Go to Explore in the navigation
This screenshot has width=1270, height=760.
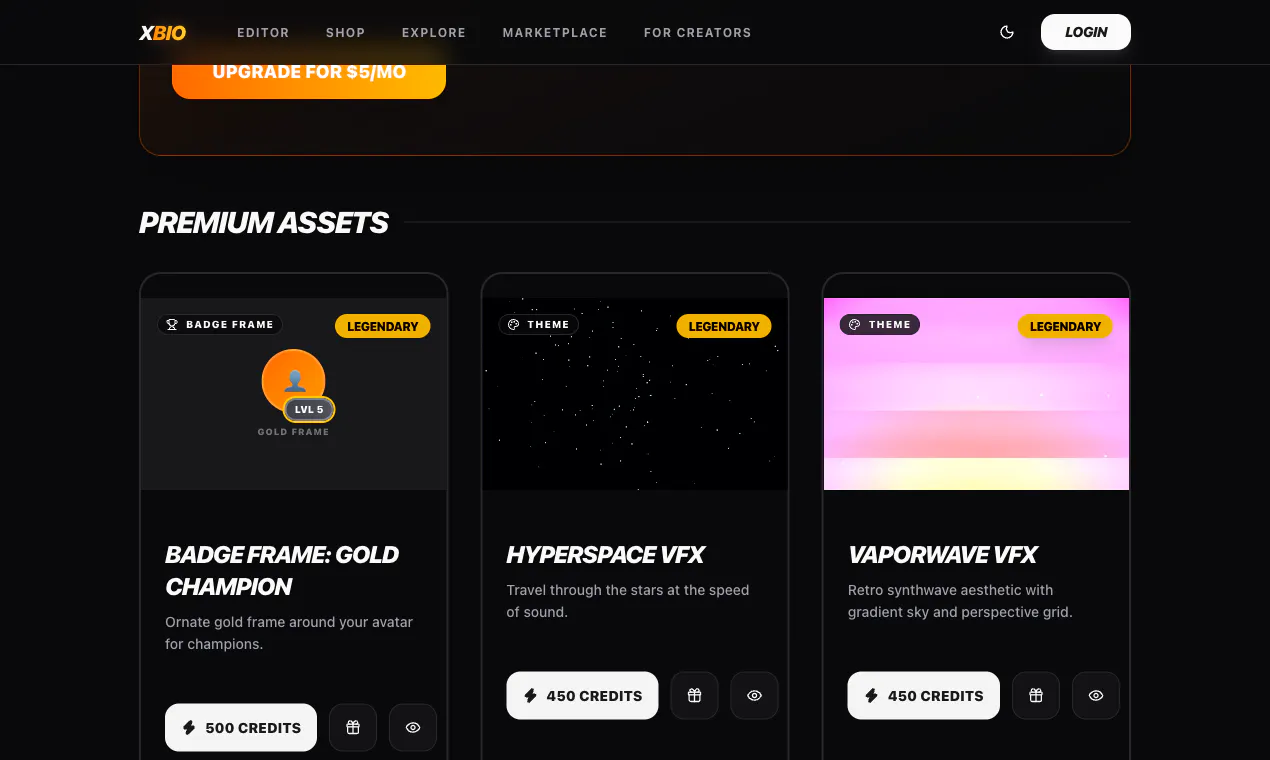(x=434, y=32)
